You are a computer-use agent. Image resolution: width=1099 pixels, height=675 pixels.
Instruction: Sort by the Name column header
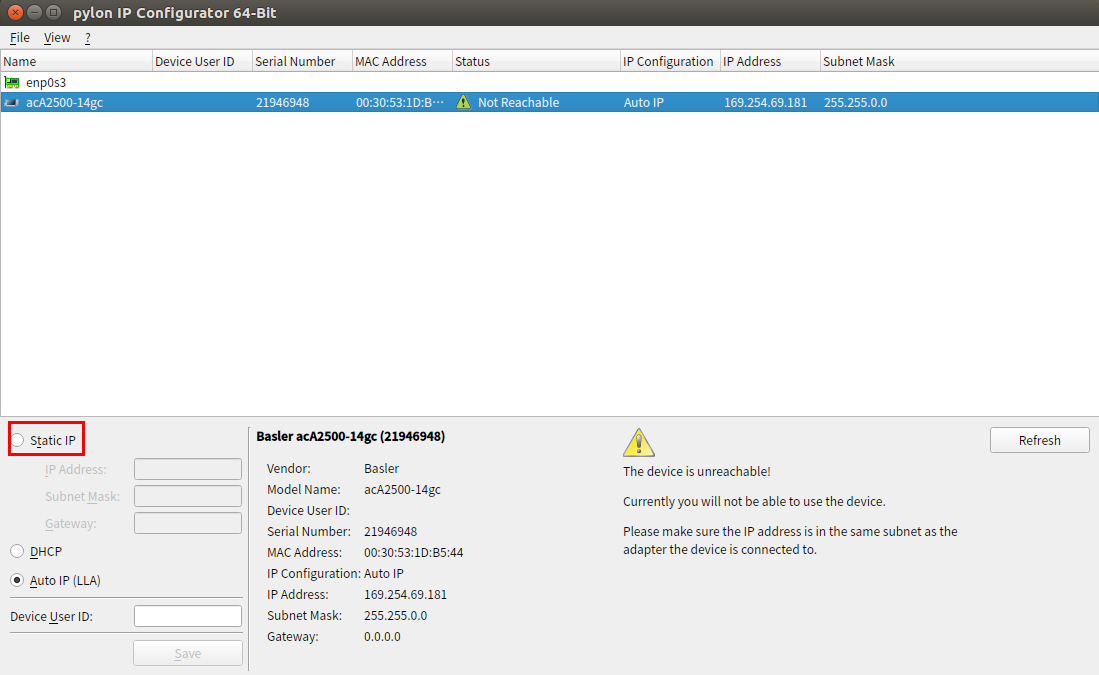76,62
